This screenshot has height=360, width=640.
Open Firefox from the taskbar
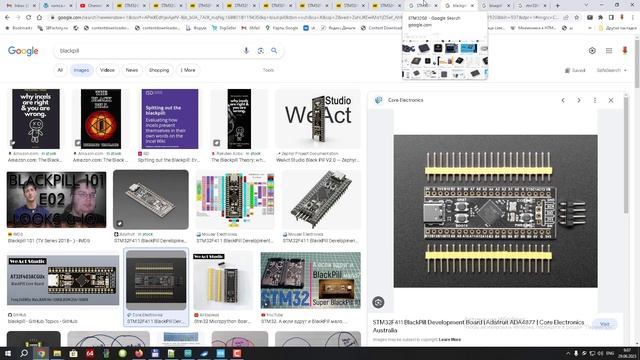(139, 353)
